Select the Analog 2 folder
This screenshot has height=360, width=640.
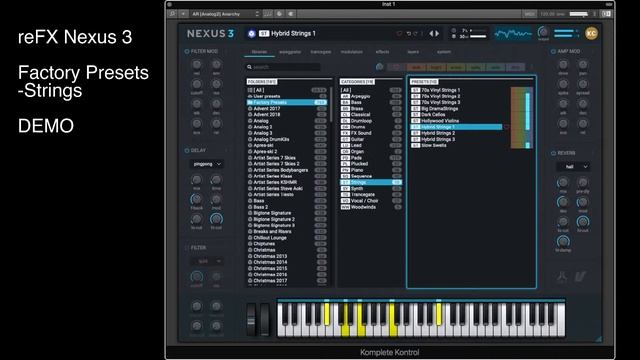tap(287, 127)
